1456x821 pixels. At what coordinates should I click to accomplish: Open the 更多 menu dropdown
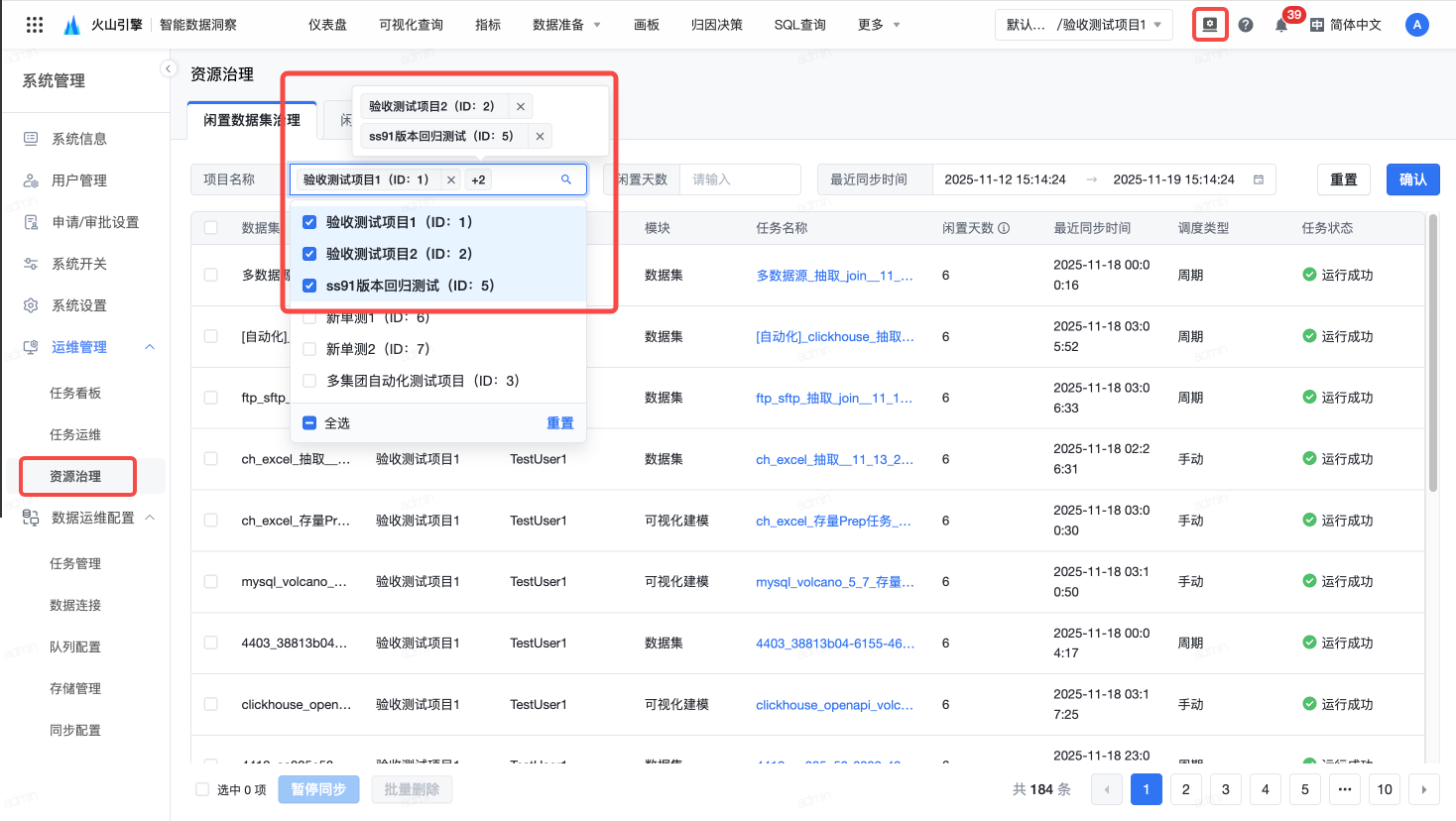coord(879,25)
